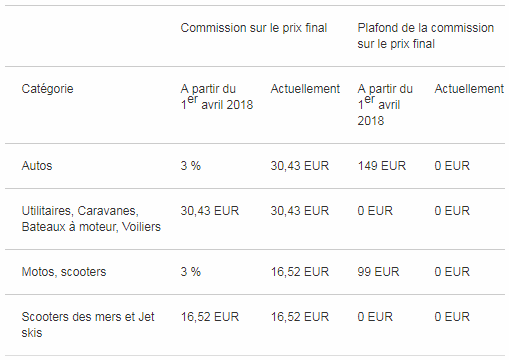Image resolution: width=509 pixels, height=360 pixels.
Task: Select Utilitaires new commission 30,43 EUR
Action: pyautogui.click(x=210, y=211)
